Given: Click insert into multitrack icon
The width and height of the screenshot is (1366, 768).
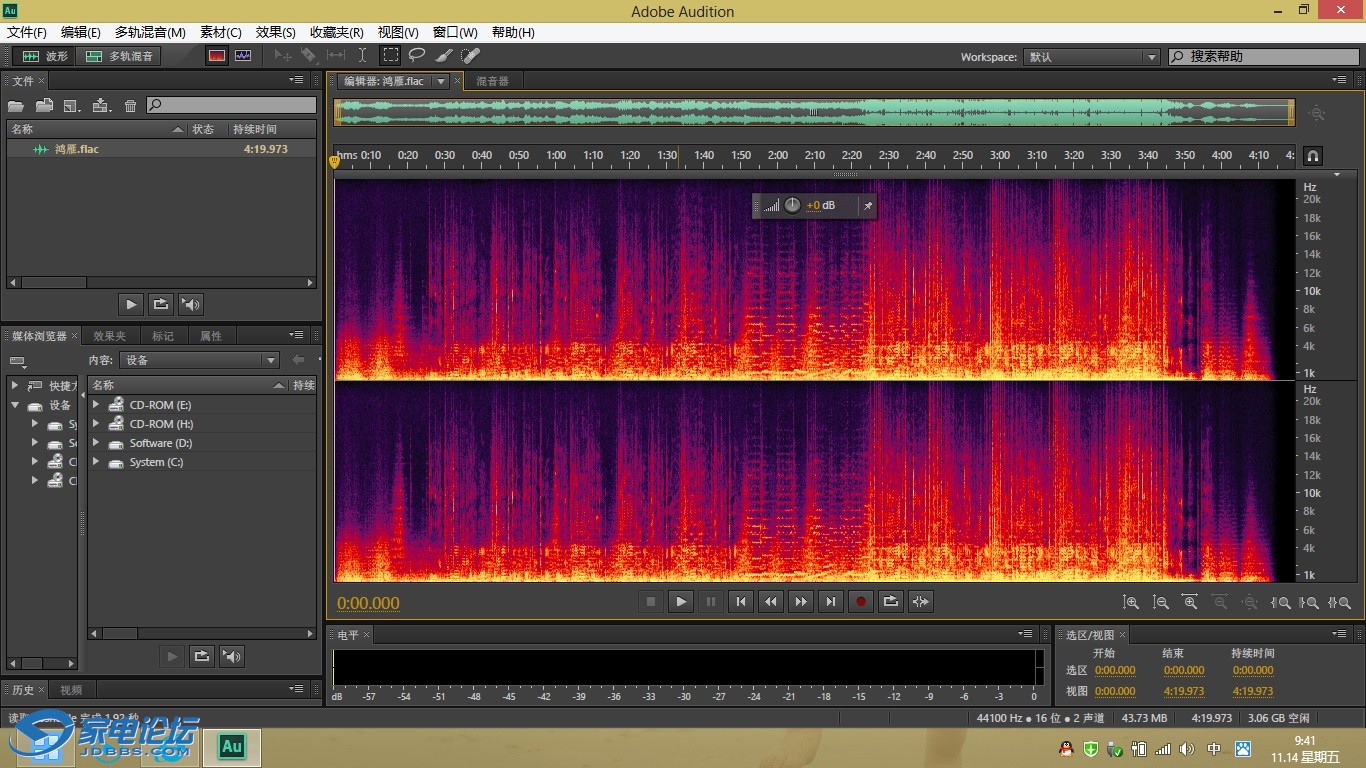Looking at the screenshot, I should [x=101, y=105].
